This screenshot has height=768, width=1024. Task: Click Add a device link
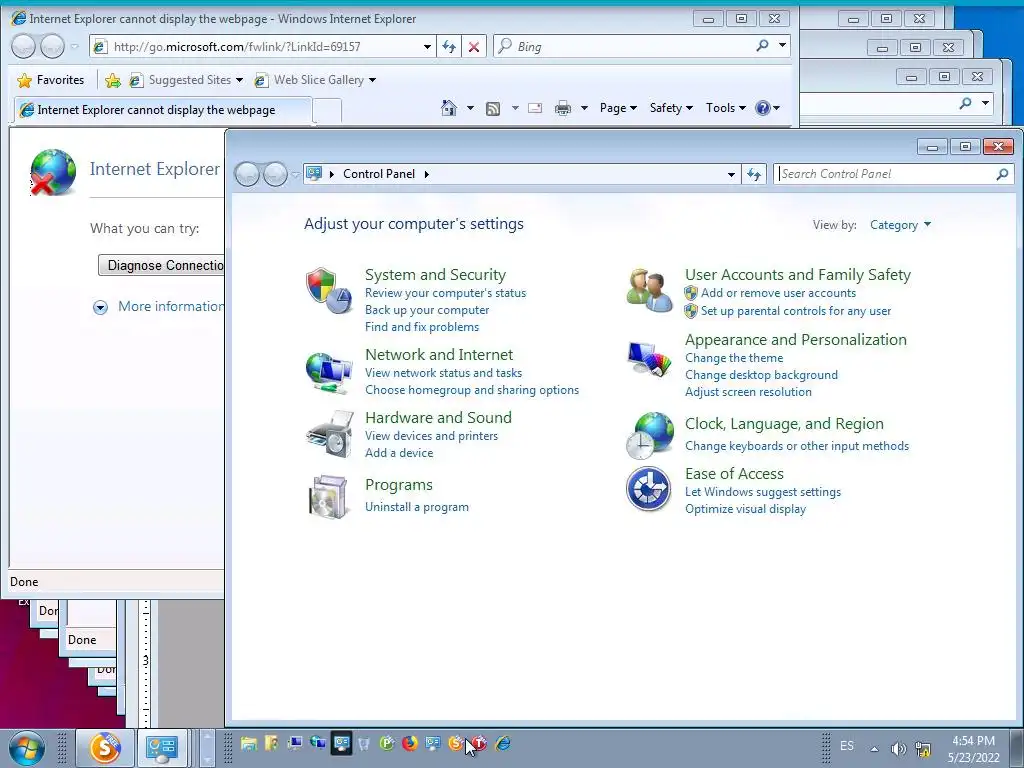(x=399, y=453)
